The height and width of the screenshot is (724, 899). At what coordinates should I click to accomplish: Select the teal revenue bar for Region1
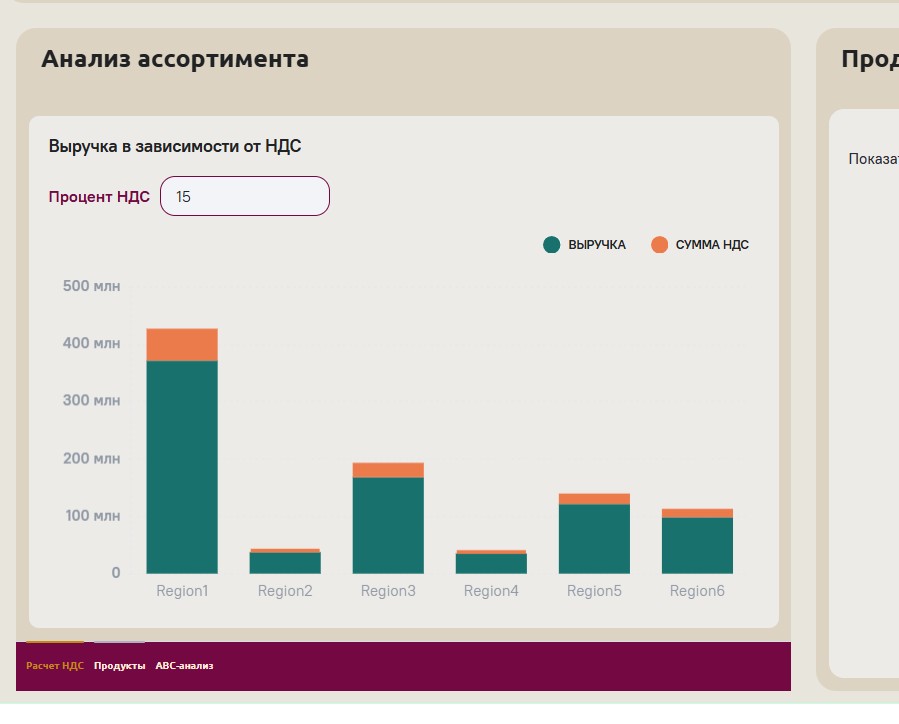pos(182,466)
